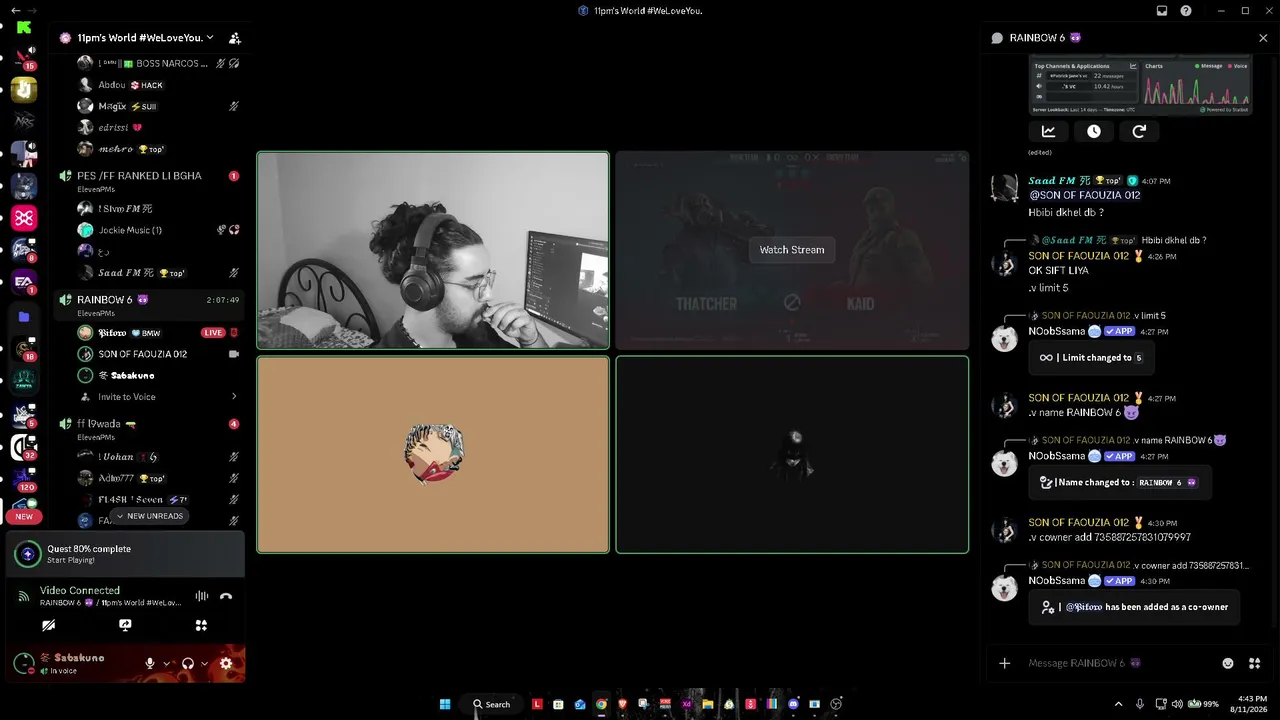1280x720 pixels.
Task: Deafen audio with headphones button
Action: [x=188, y=663]
